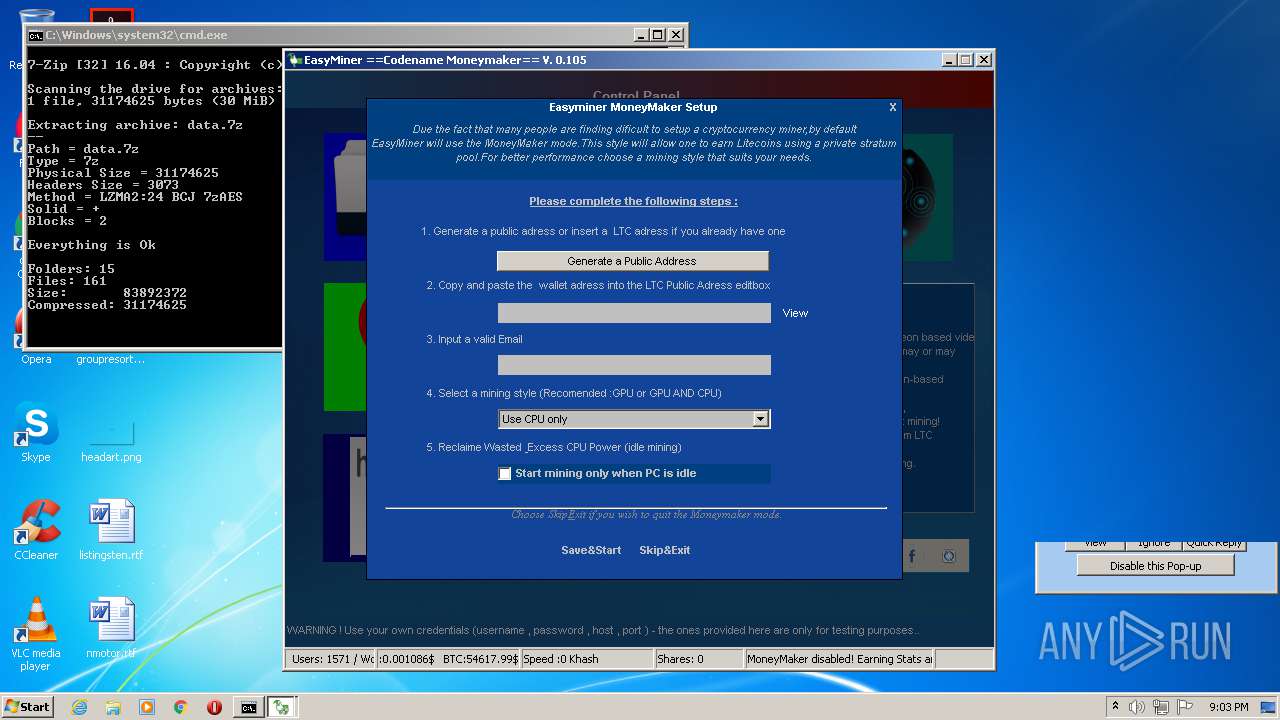Launch Opera from the taskbar
1280x720 pixels.
pyautogui.click(x=214, y=707)
